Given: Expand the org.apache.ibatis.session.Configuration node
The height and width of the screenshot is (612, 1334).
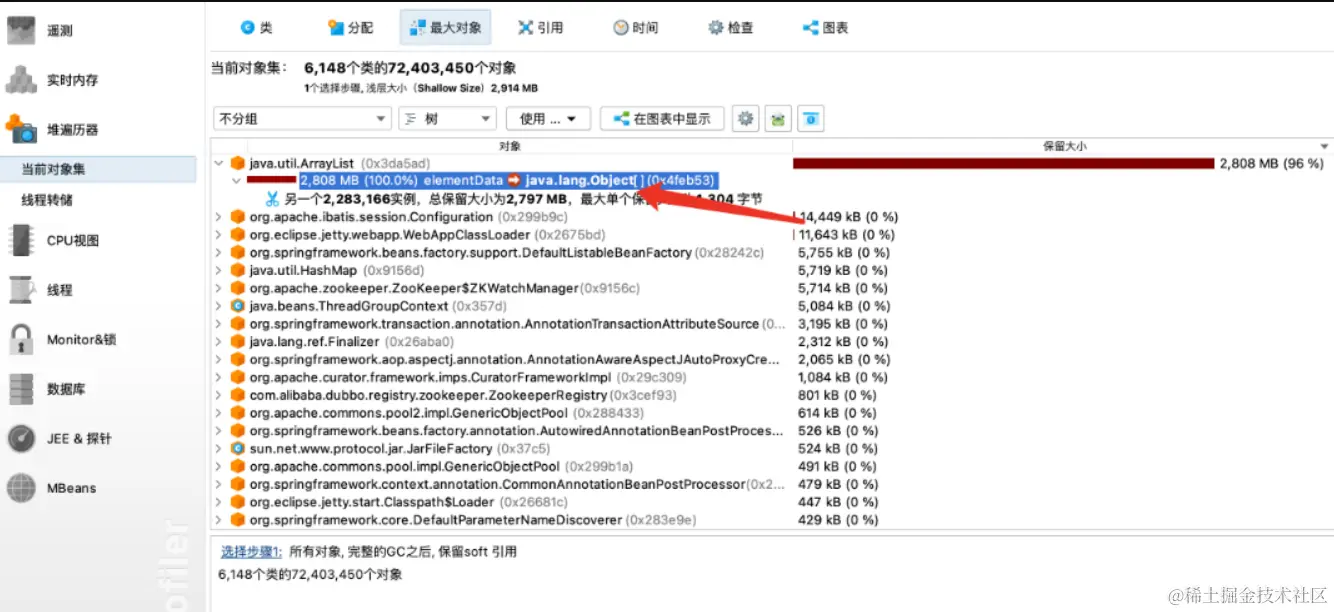Looking at the screenshot, I should (219, 217).
